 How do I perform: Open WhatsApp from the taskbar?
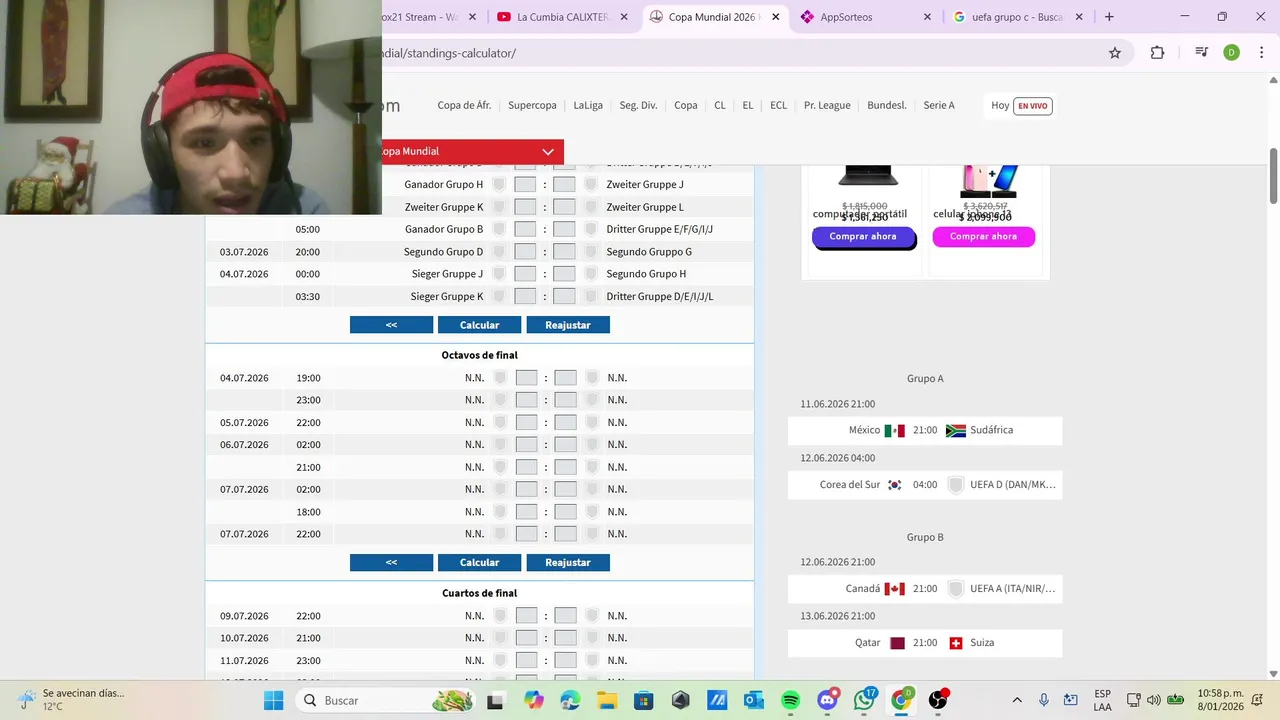864,700
